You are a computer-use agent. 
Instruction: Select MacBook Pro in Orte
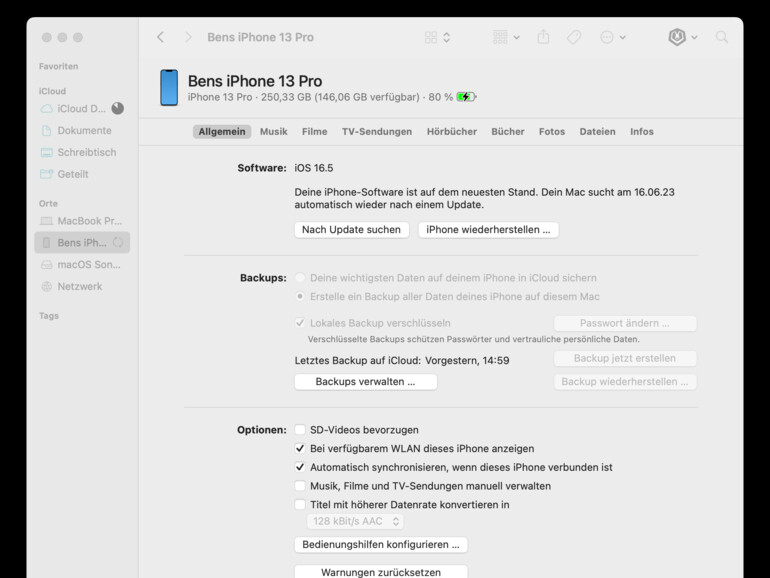tap(81, 221)
